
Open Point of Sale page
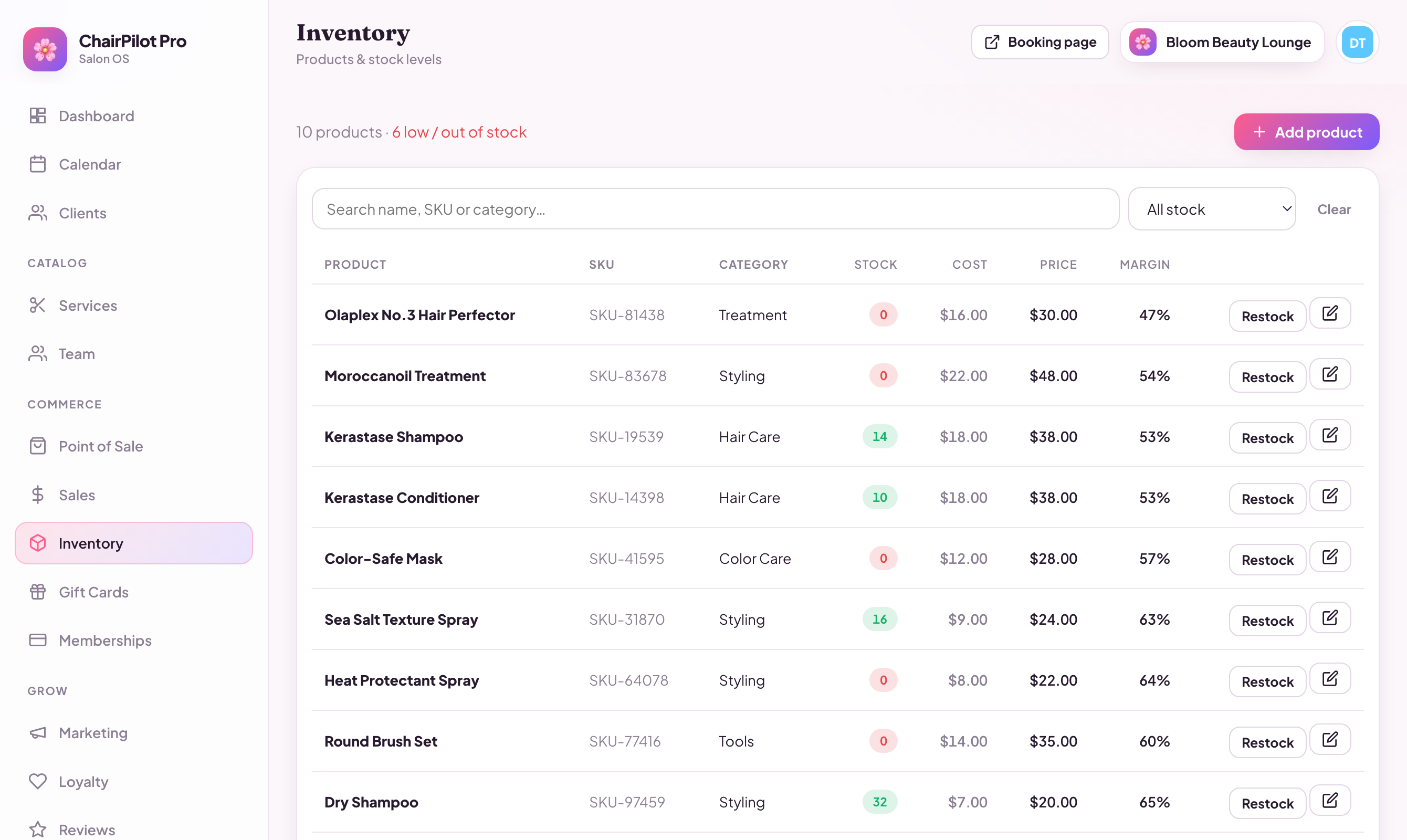coord(133,446)
